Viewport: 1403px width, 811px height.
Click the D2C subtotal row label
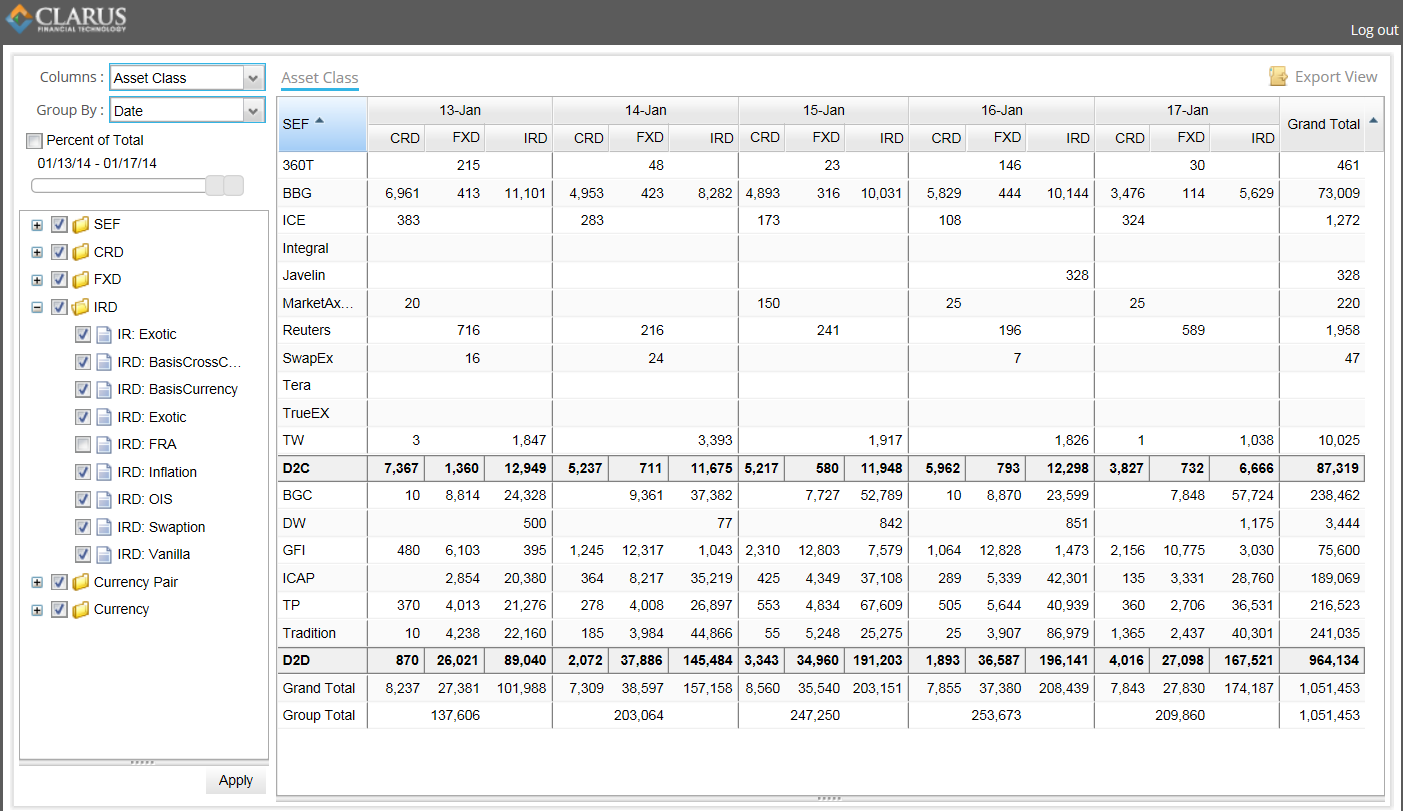297,468
